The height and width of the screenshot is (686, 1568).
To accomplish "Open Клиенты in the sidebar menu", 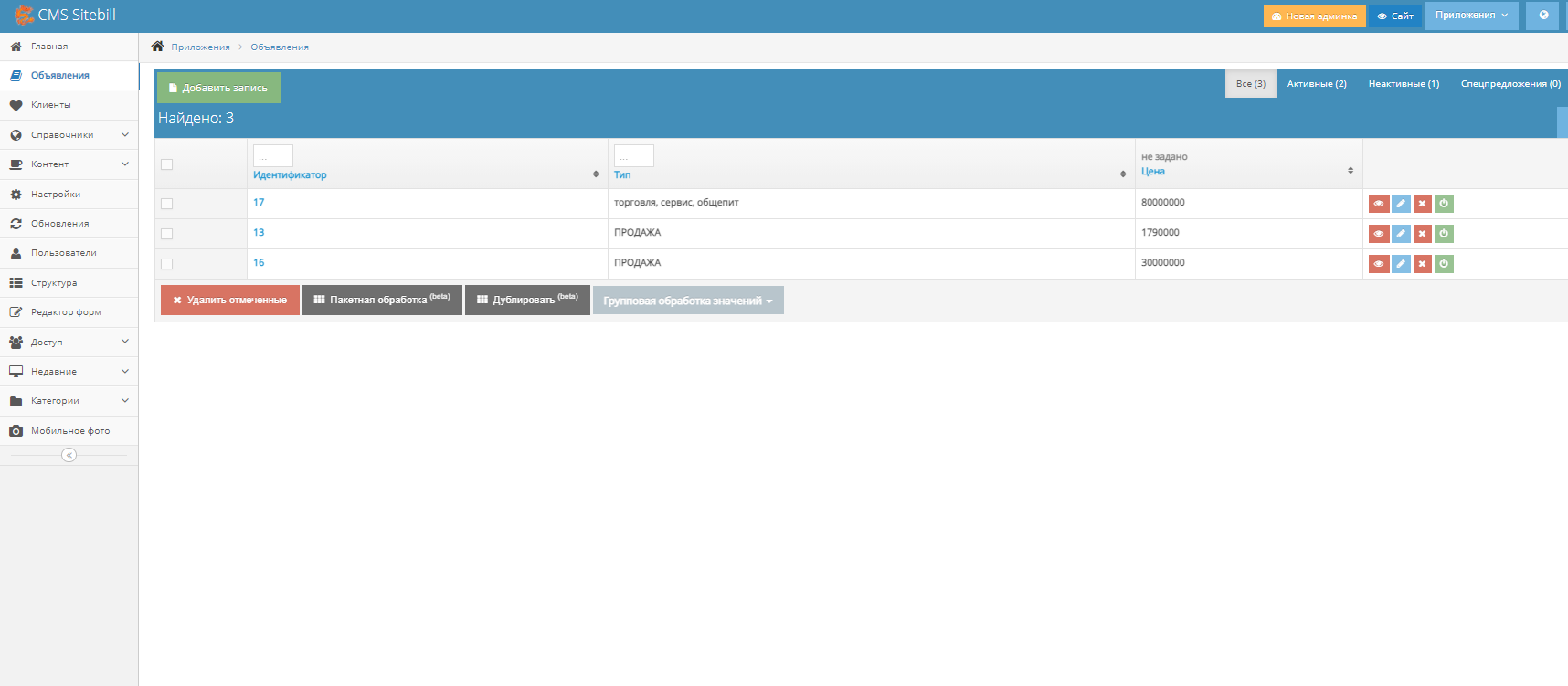I will coord(51,105).
